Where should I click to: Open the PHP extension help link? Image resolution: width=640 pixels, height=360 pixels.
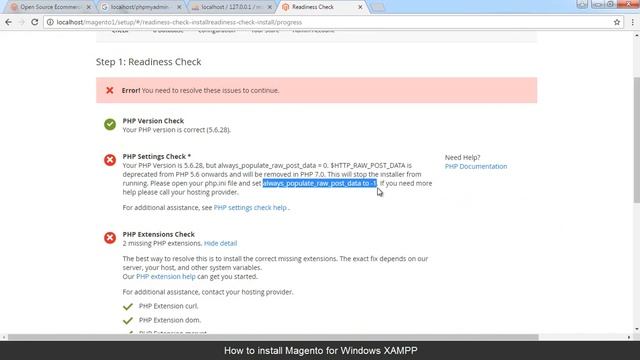pos(166,276)
